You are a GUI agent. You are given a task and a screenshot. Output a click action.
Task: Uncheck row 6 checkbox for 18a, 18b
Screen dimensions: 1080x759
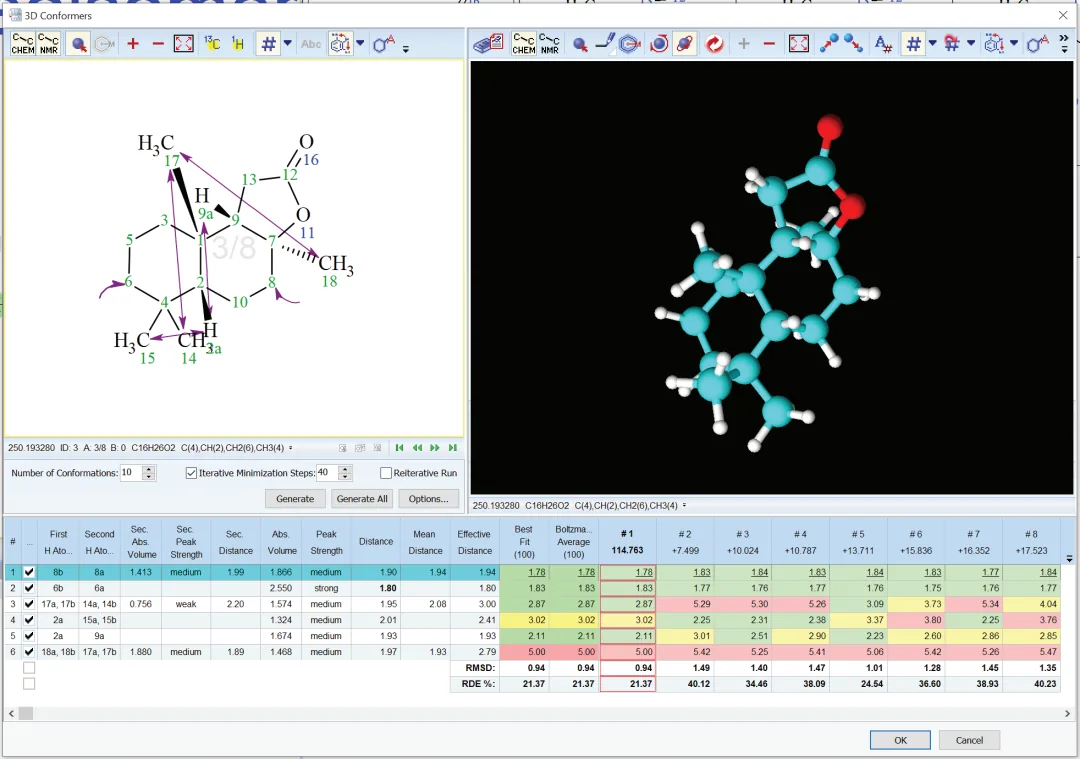click(x=29, y=652)
